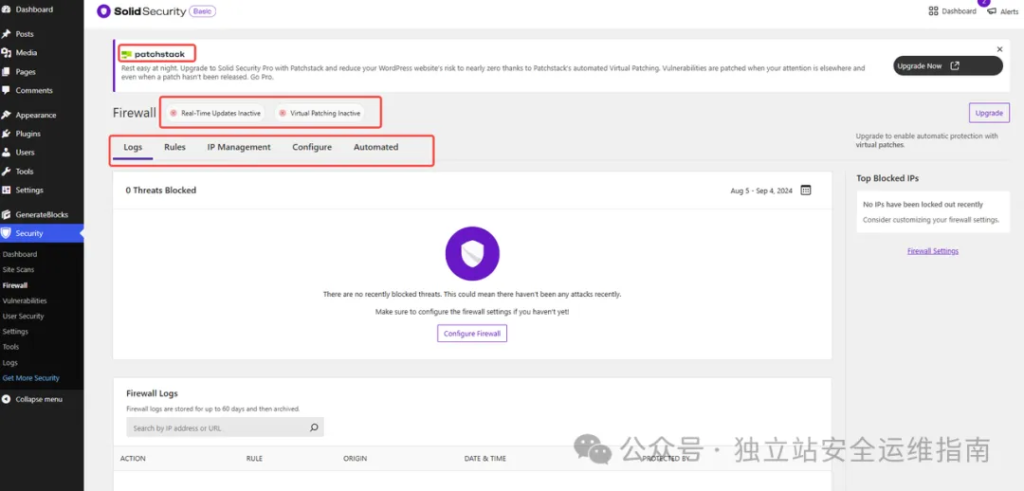Click the Top Blocked IPs heading
Viewport: 1024px width, 491px height.
(x=888, y=178)
